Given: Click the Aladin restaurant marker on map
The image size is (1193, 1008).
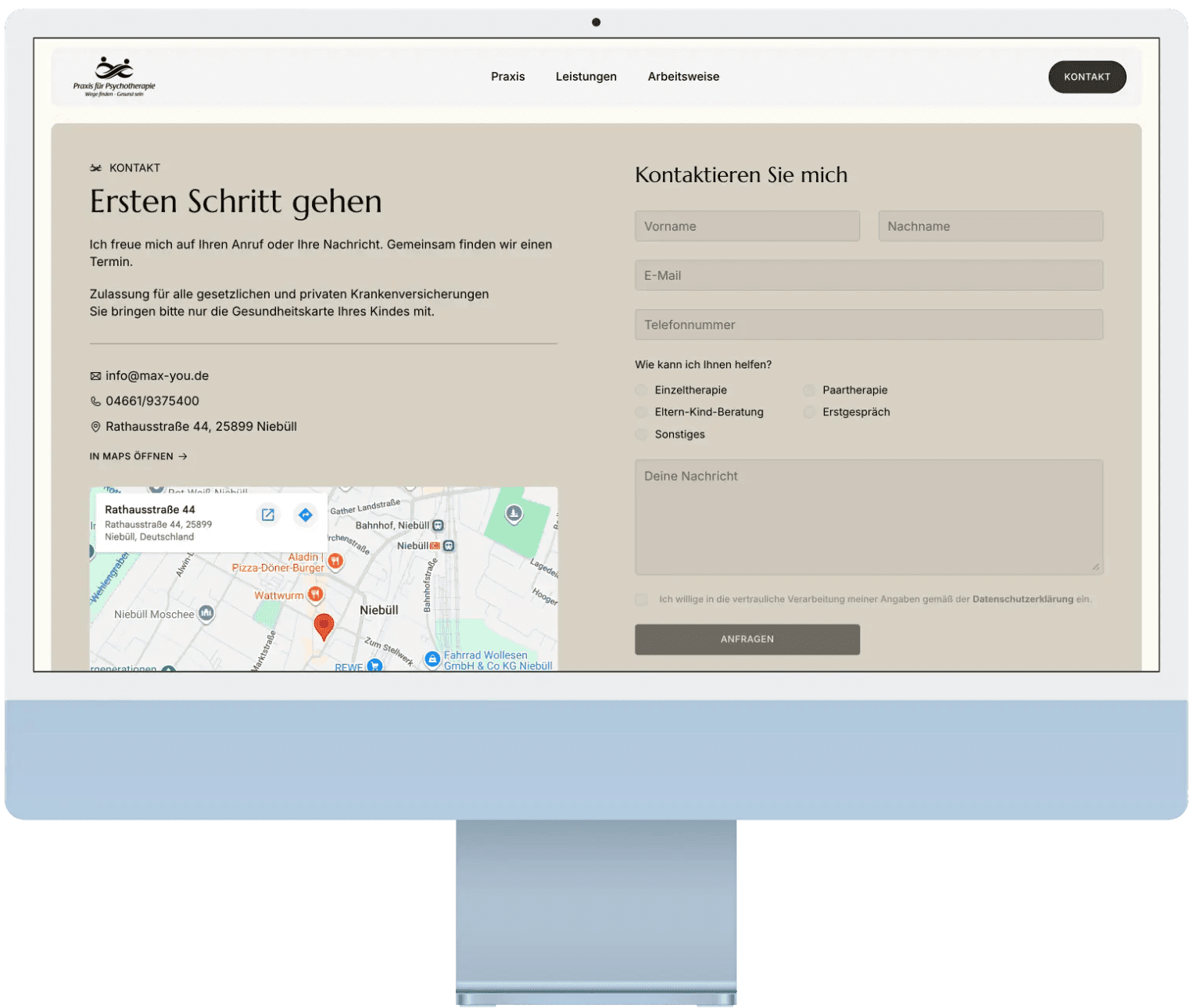Looking at the screenshot, I should [335, 560].
